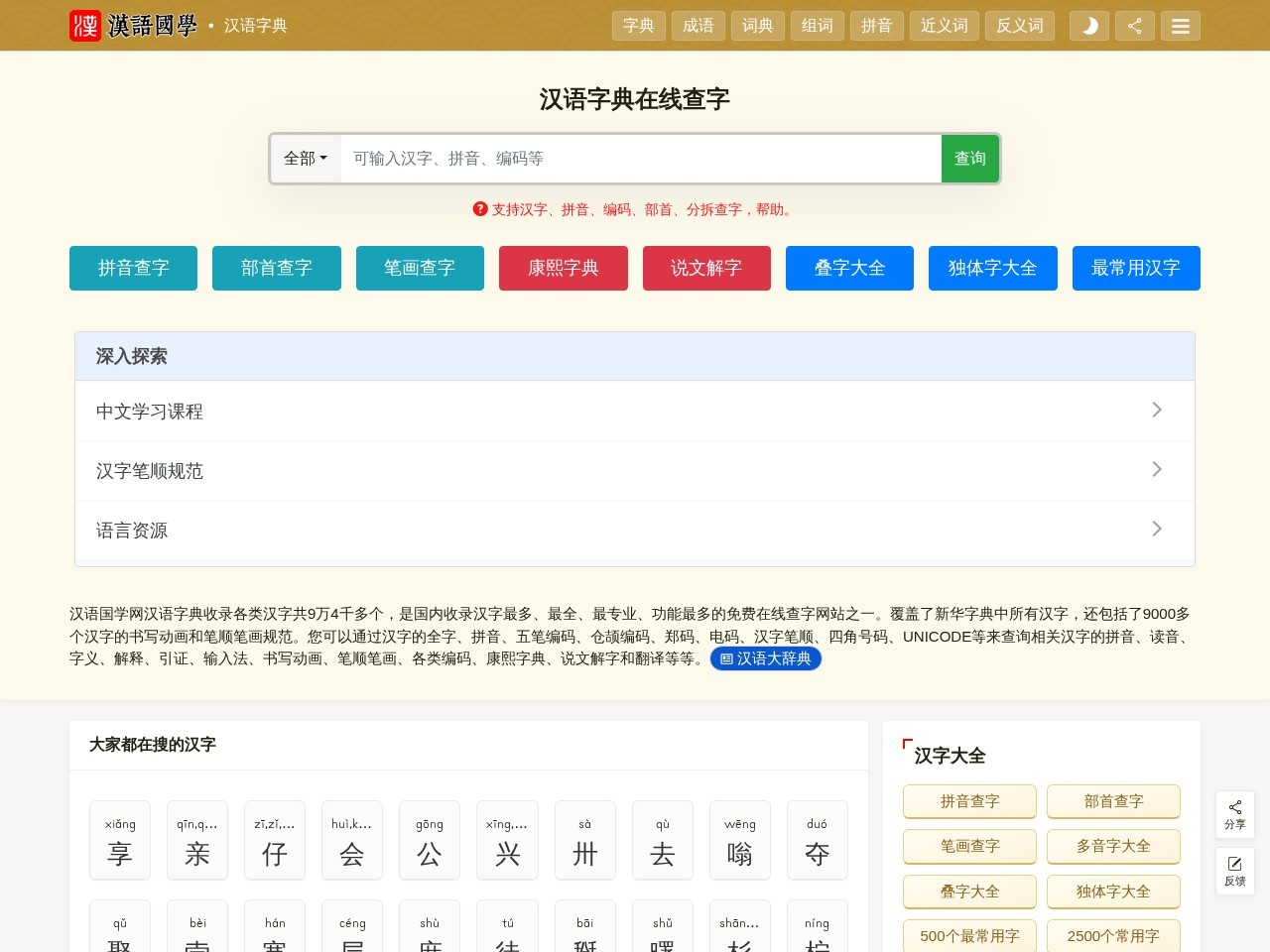
Task: Toggle night mode moon icon
Action: [1089, 26]
